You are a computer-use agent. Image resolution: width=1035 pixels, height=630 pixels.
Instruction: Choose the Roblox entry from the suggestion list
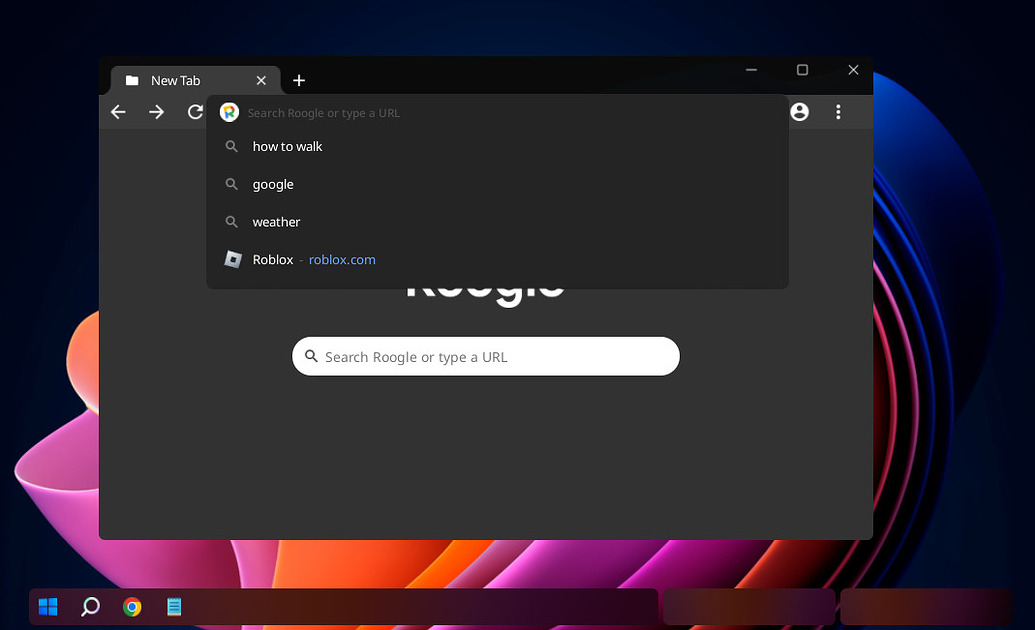pyautogui.click(x=272, y=259)
